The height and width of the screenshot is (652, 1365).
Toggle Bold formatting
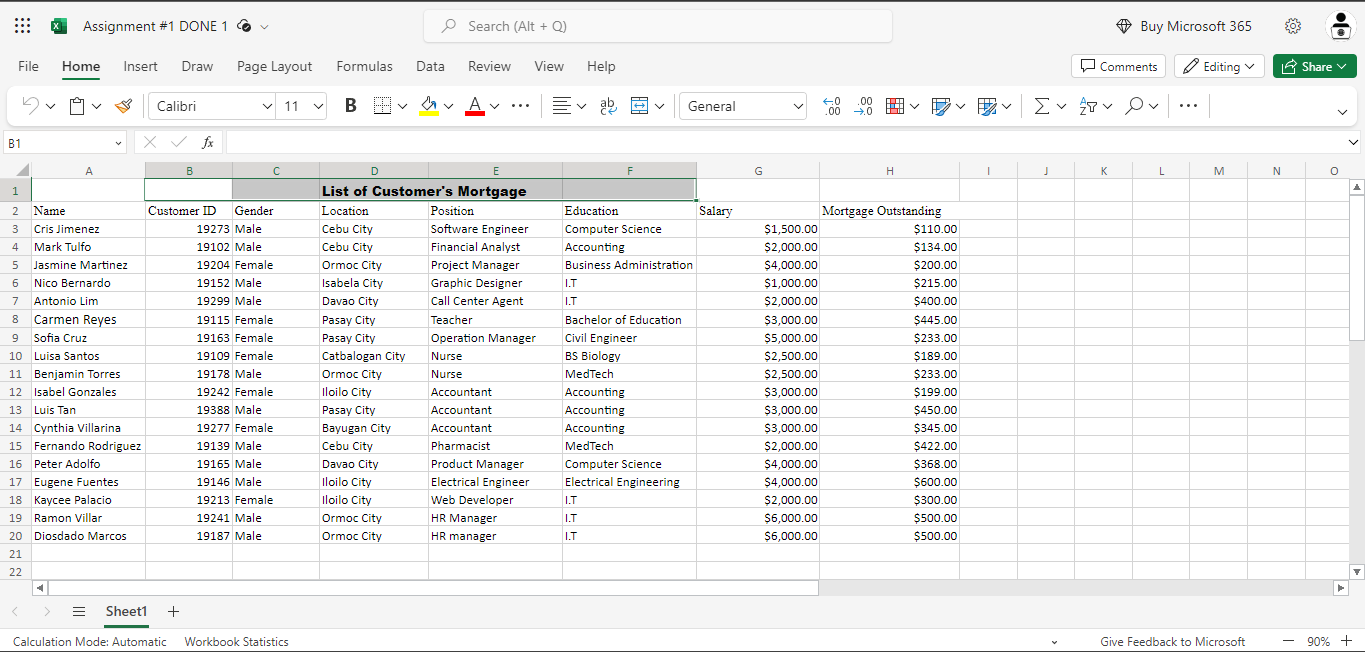(350, 106)
